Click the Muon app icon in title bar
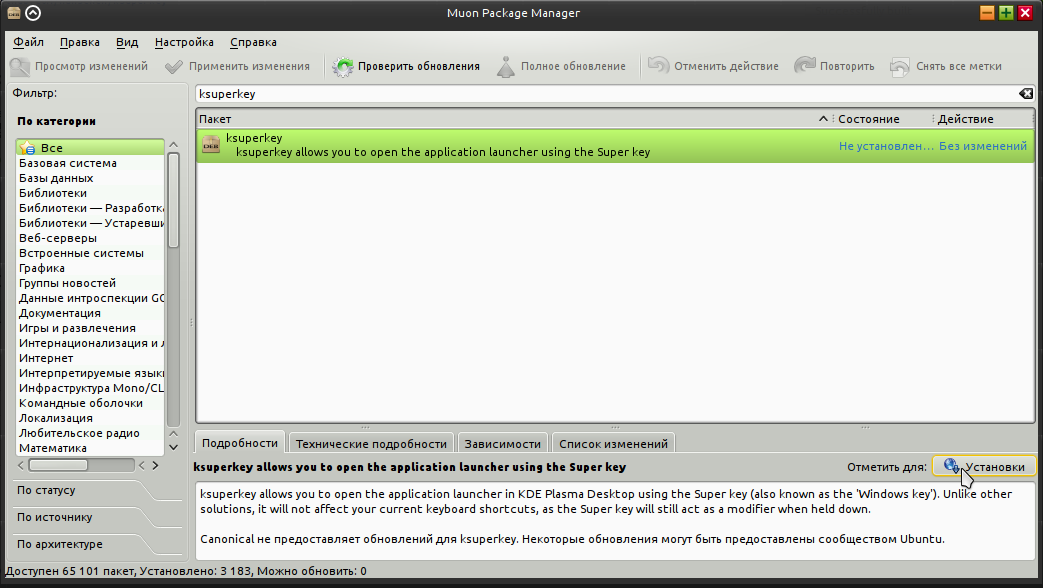 click(14, 13)
